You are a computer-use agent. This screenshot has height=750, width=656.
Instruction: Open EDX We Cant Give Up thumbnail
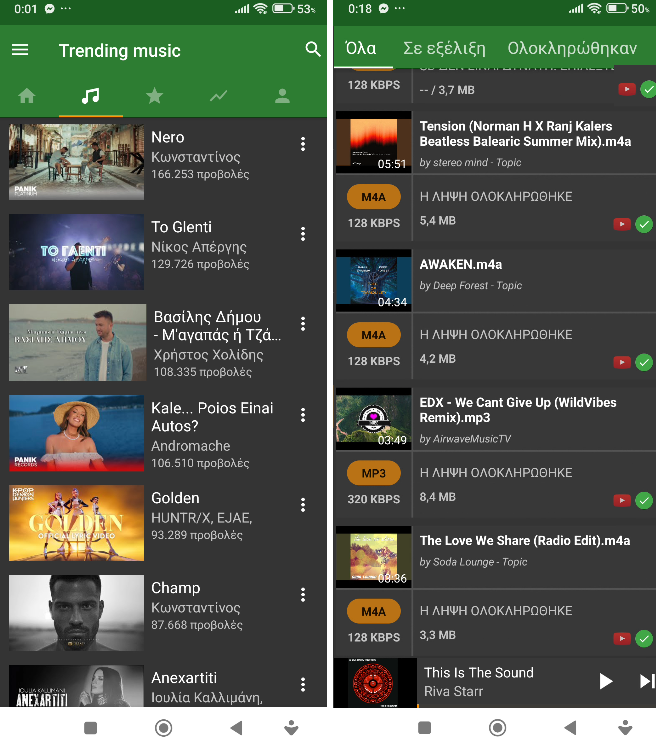pos(374,419)
